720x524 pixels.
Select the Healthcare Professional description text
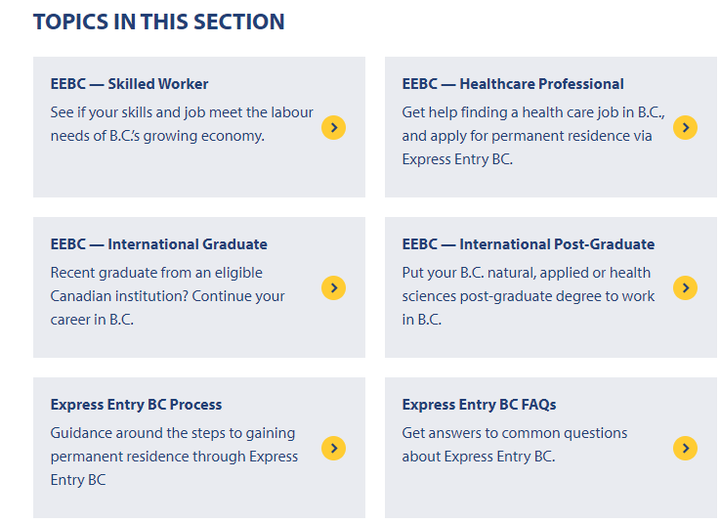tap(534, 135)
